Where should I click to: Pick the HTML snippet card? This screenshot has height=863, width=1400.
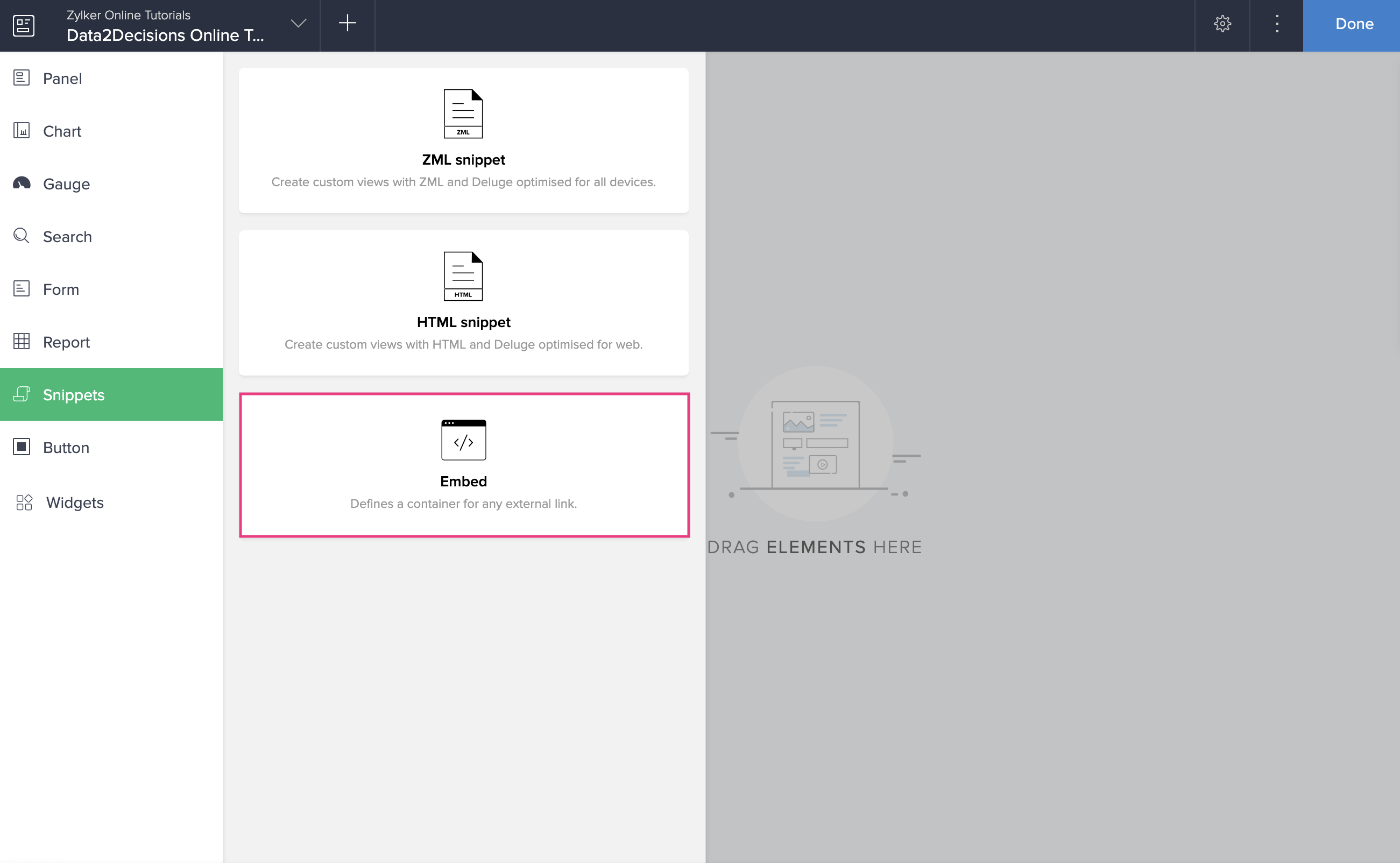(463, 302)
